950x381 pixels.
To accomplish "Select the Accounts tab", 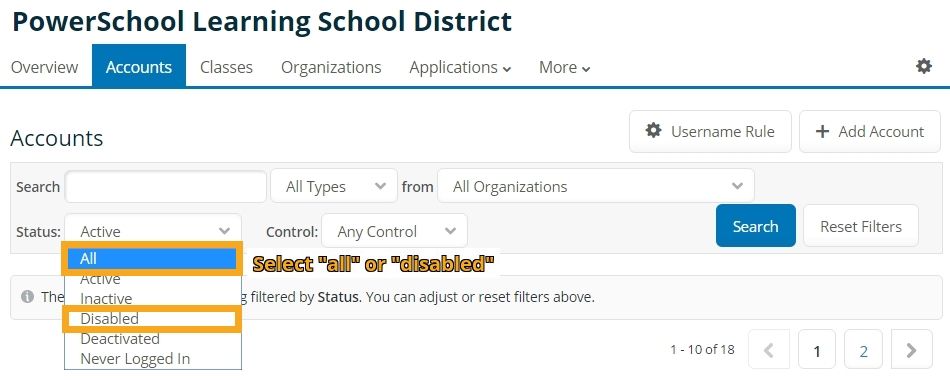I will point(139,66).
